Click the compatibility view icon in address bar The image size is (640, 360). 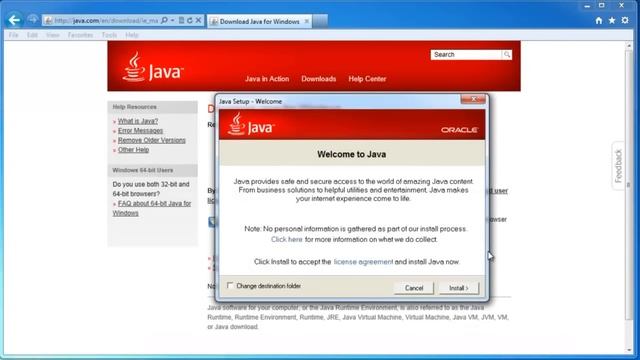click(x=182, y=20)
